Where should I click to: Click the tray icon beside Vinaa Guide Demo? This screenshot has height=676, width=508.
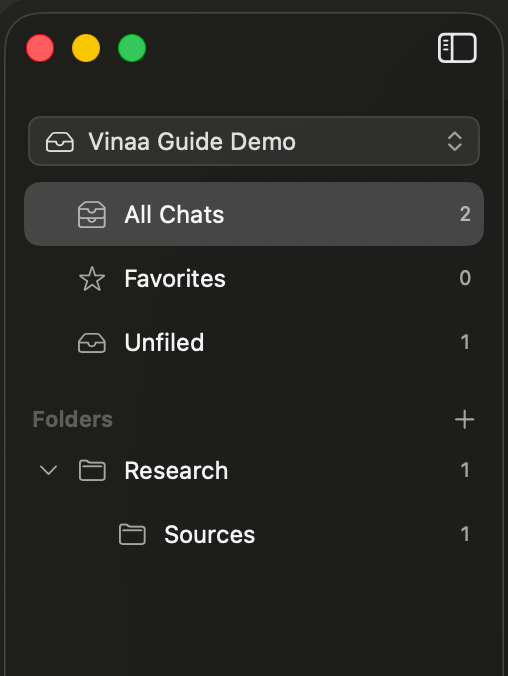coord(60,142)
